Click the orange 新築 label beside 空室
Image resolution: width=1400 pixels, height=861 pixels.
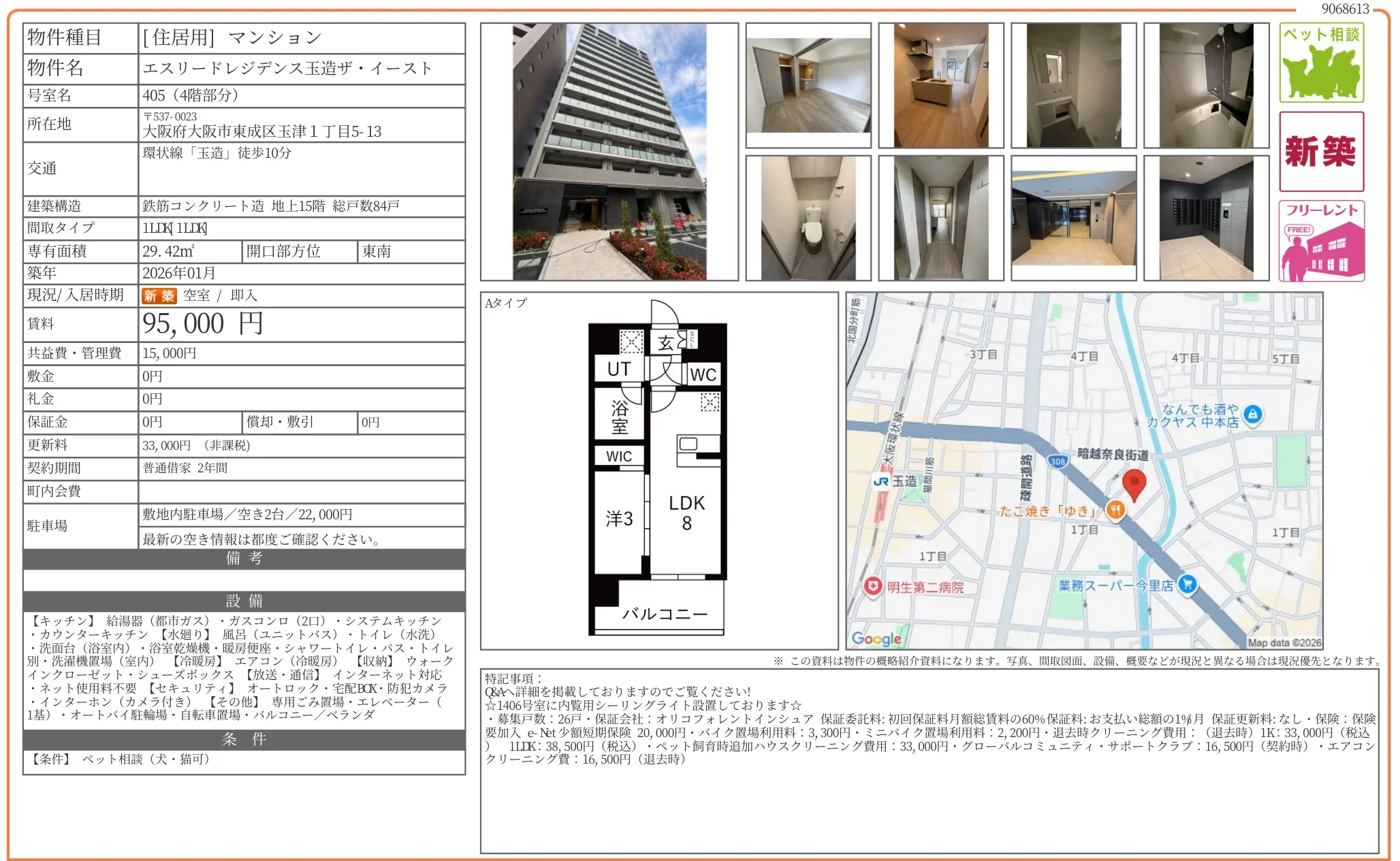[159, 296]
